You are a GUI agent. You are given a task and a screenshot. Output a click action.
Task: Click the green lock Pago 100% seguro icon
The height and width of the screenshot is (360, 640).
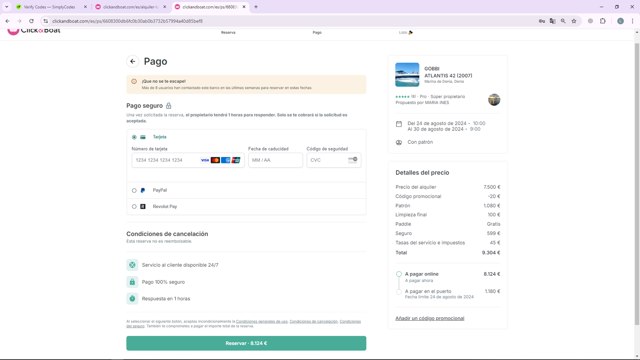132,282
